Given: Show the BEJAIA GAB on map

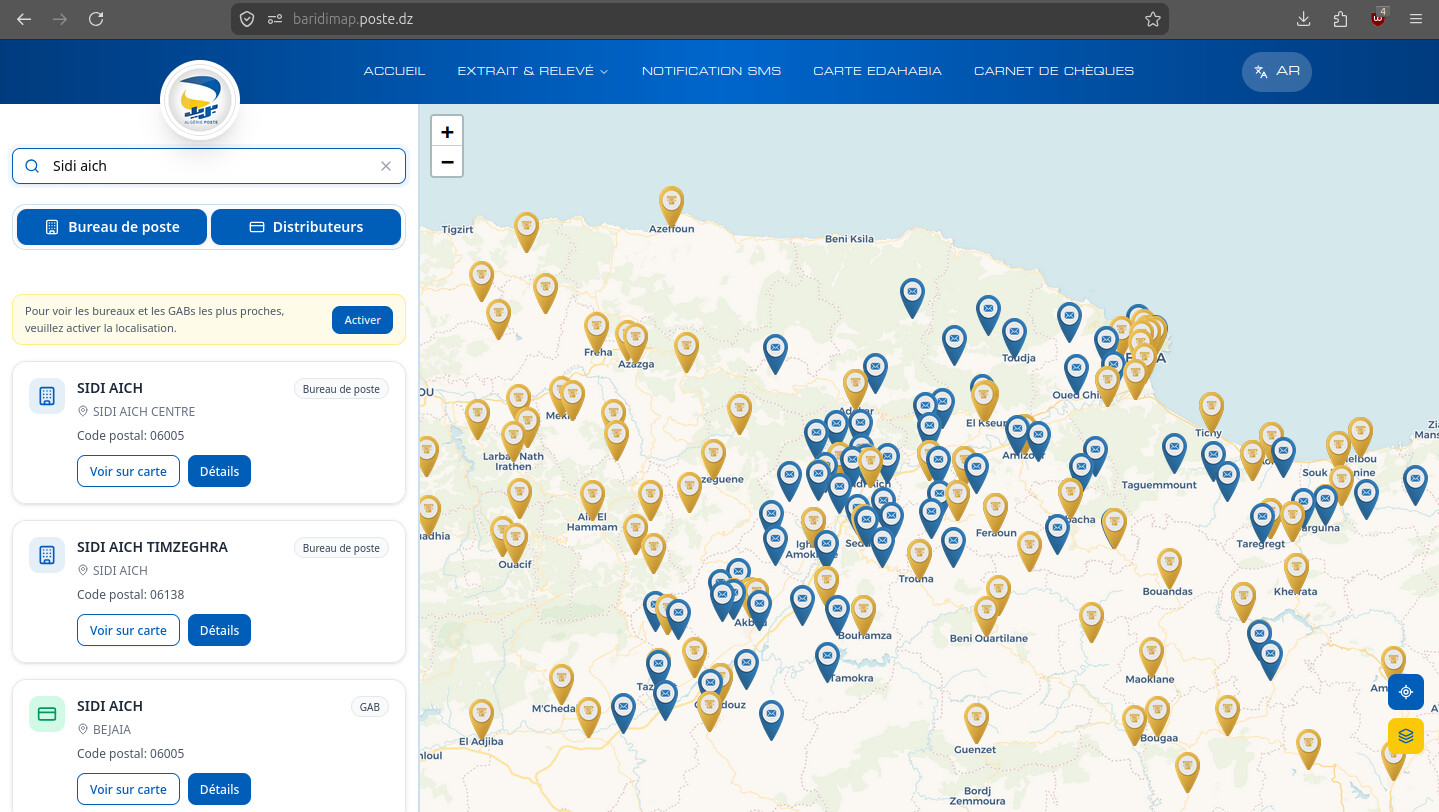Looking at the screenshot, I should pos(128,789).
